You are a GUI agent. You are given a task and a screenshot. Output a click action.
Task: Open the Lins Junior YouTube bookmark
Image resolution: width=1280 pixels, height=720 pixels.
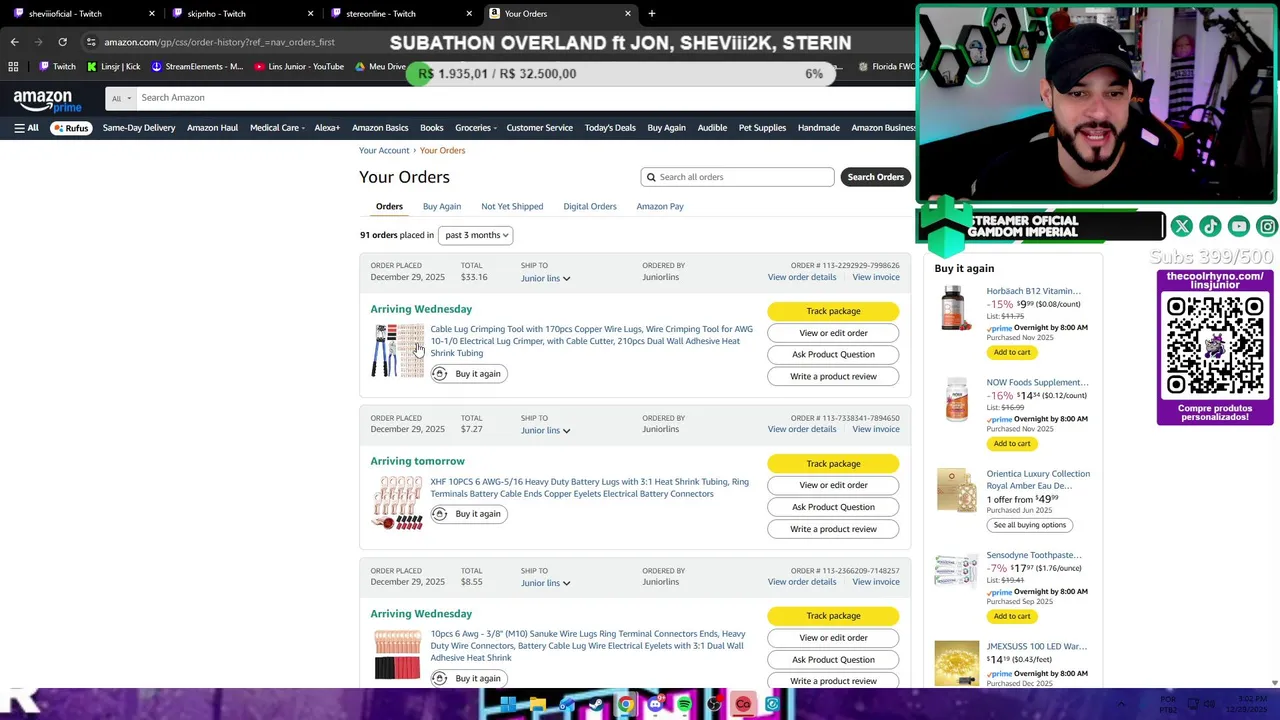pos(299,67)
